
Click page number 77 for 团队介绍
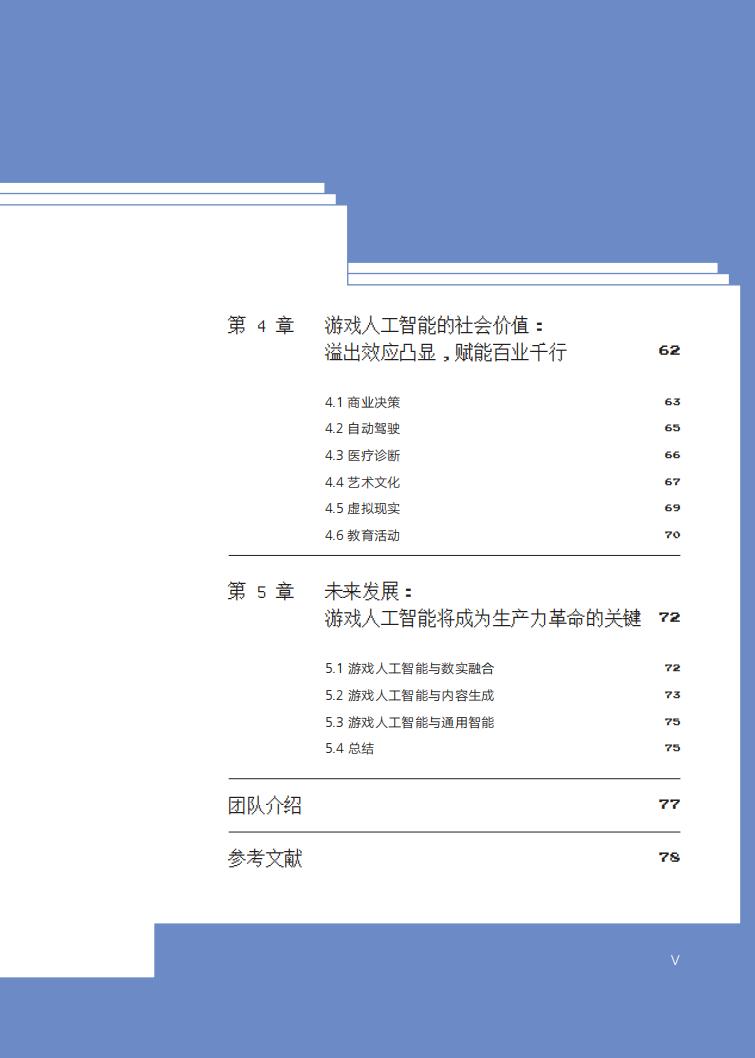click(x=669, y=804)
